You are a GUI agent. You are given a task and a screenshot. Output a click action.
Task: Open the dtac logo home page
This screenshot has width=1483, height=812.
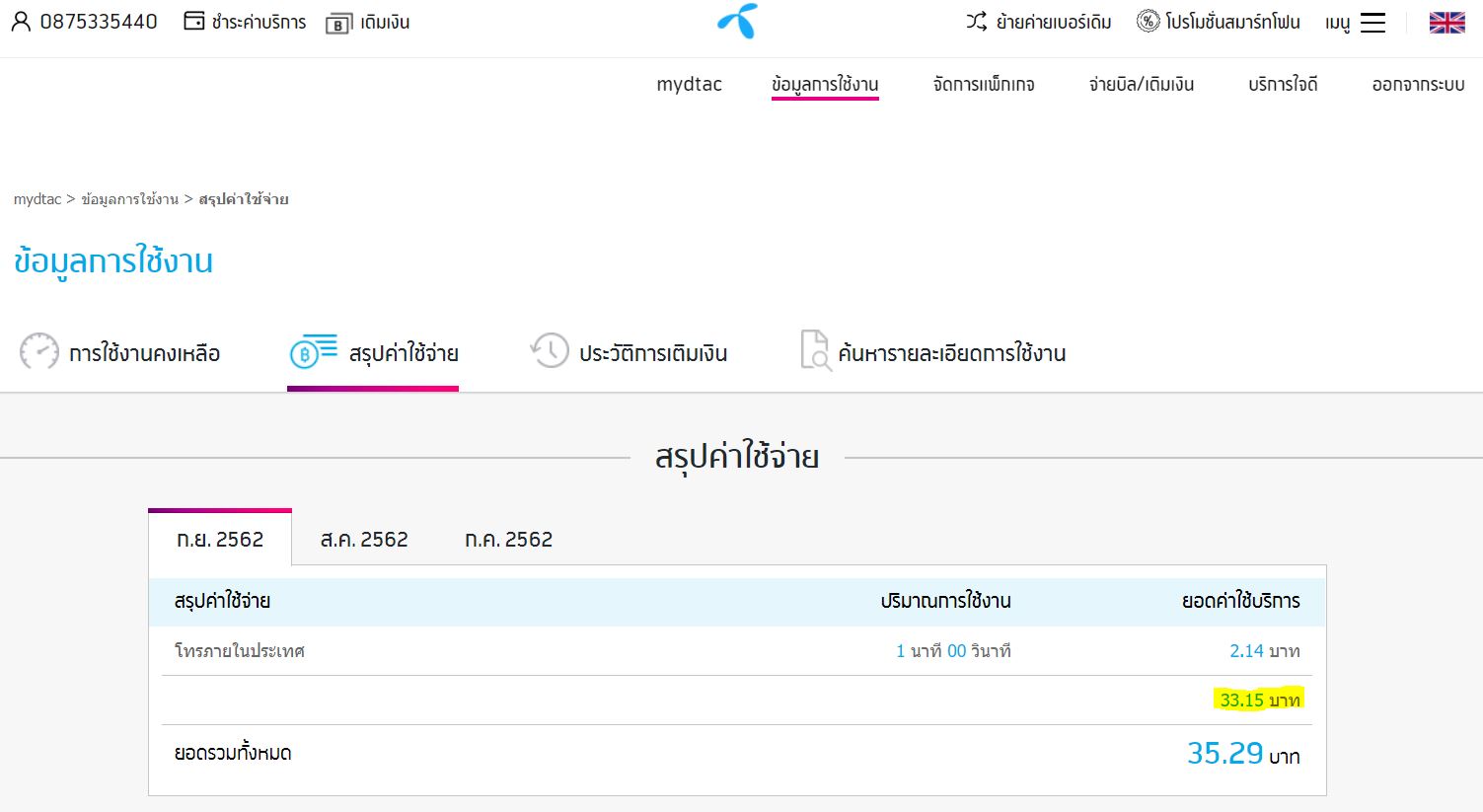pos(738,21)
